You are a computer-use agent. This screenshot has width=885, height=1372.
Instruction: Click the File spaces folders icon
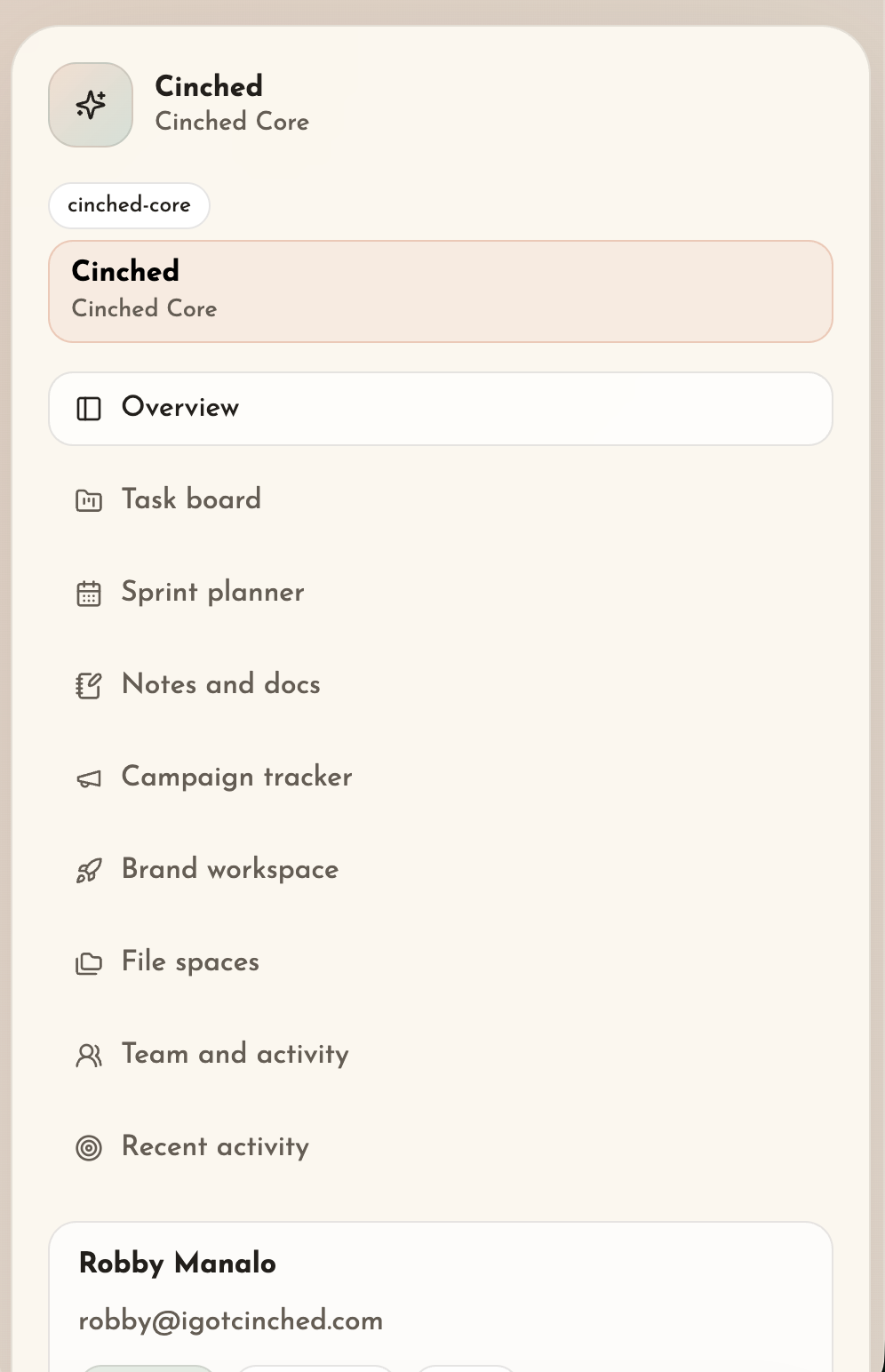tap(89, 963)
